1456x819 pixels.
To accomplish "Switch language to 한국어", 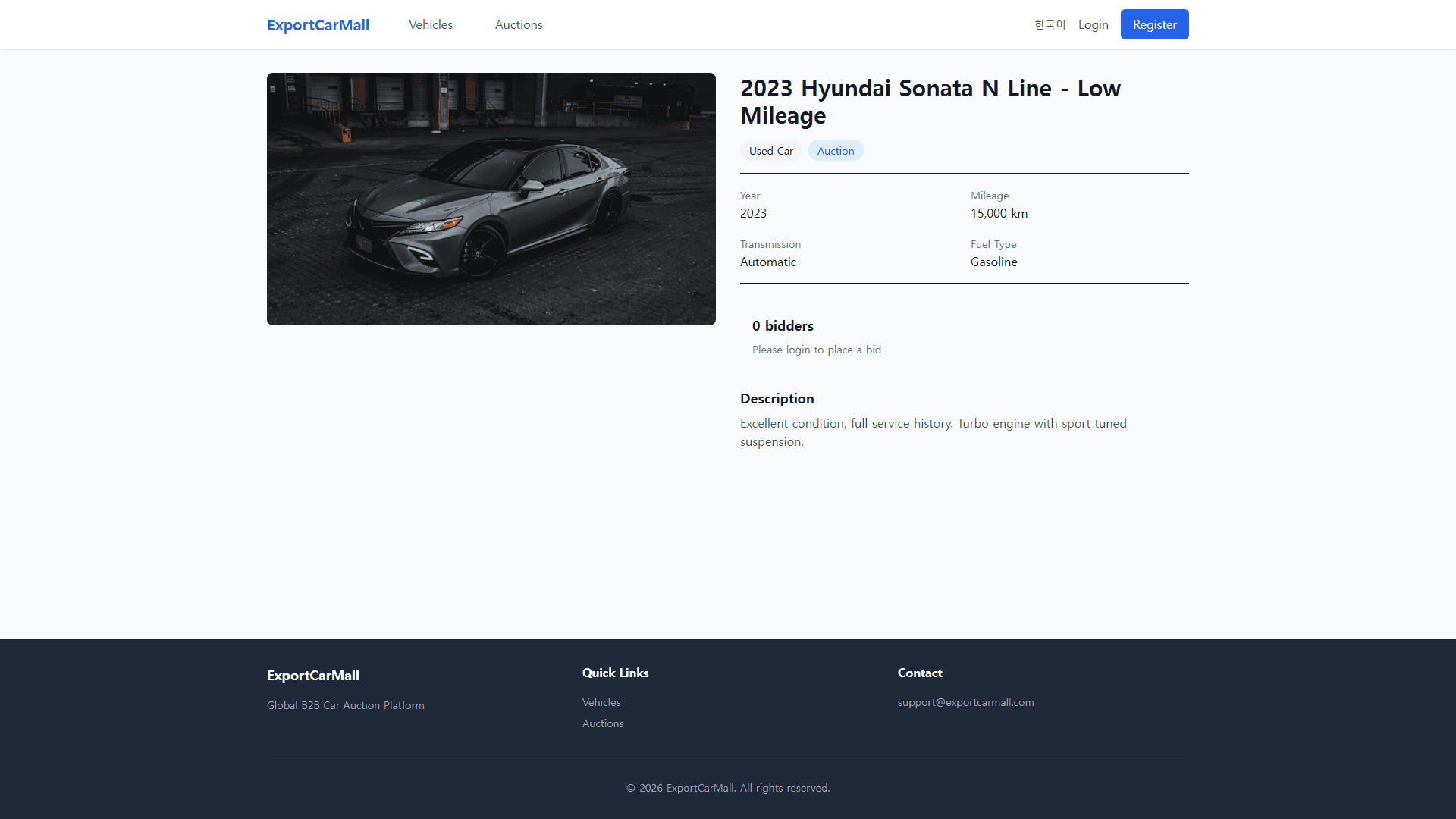I will pos(1050,25).
